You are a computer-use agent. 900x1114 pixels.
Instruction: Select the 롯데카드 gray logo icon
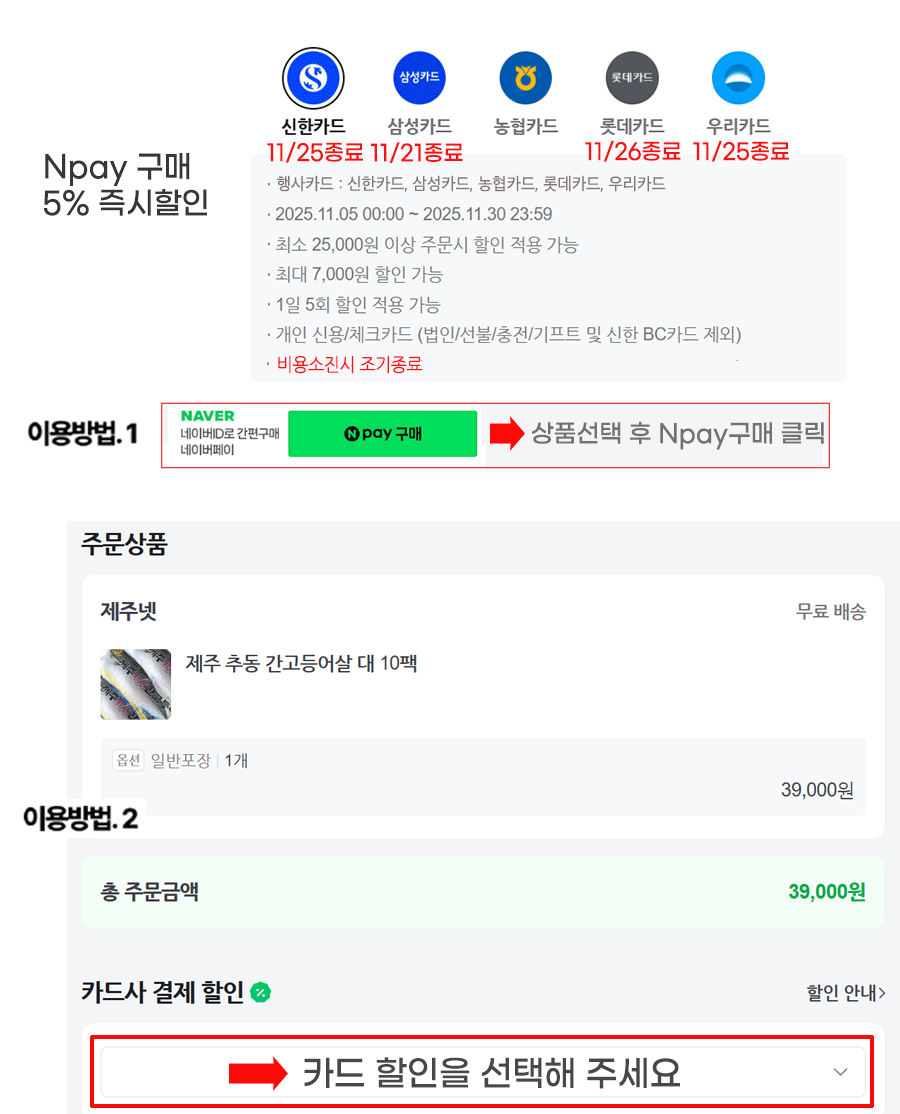pyautogui.click(x=632, y=77)
